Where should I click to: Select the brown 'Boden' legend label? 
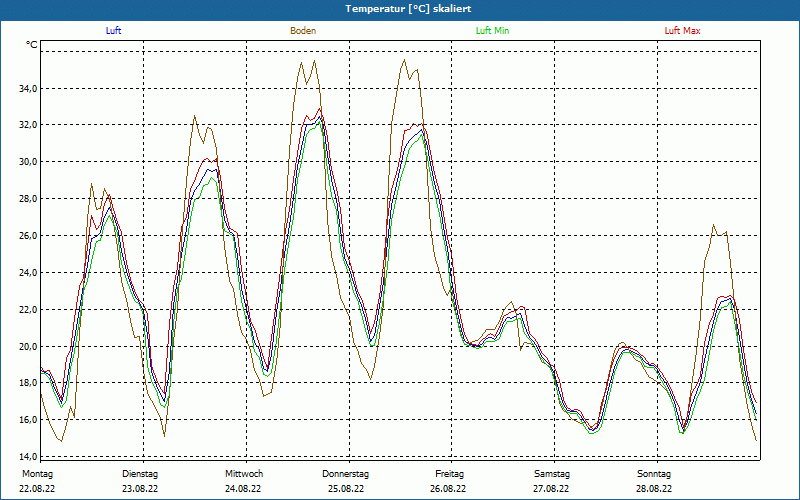coord(303,31)
